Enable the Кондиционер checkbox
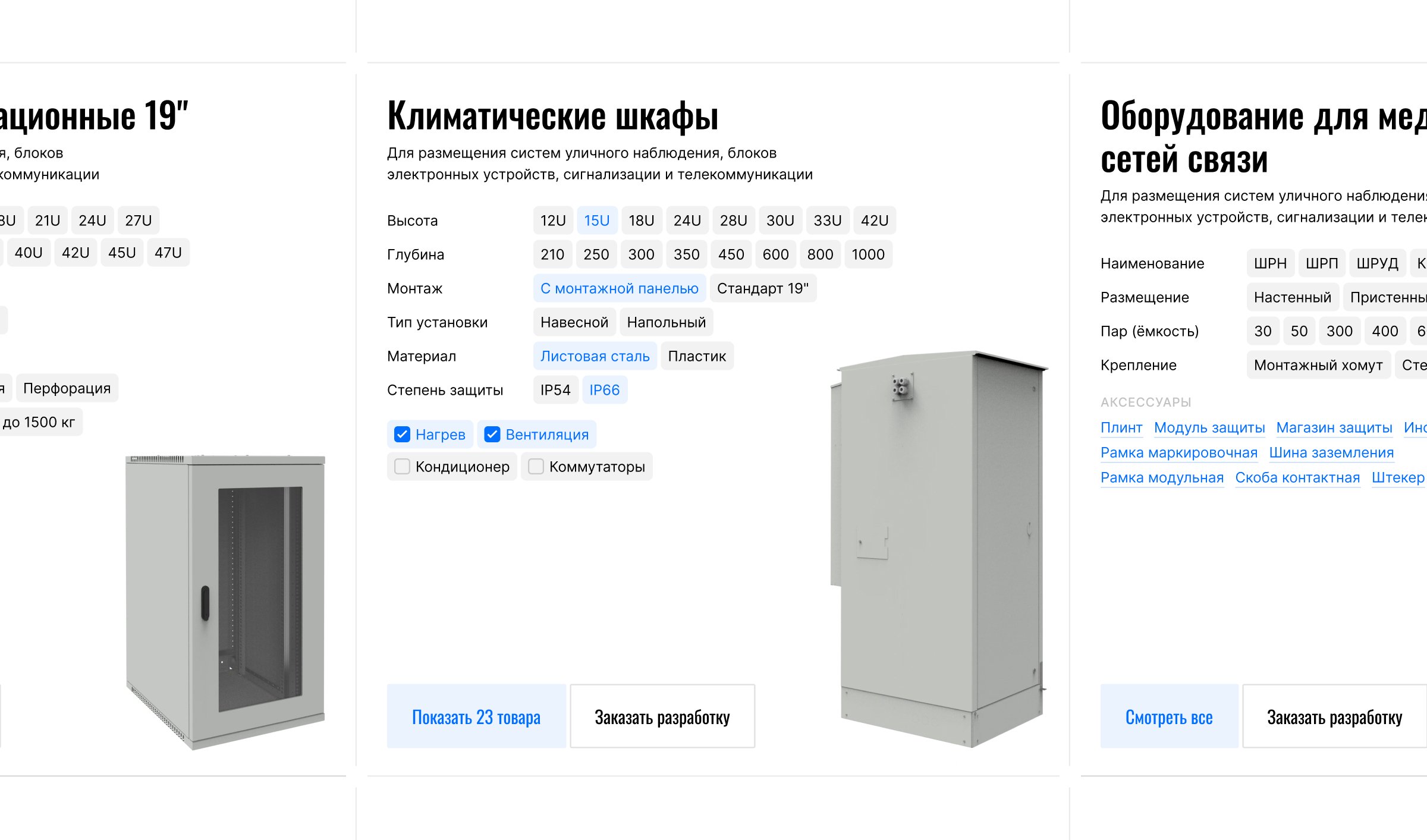This screenshot has width=1427, height=840. 403,467
